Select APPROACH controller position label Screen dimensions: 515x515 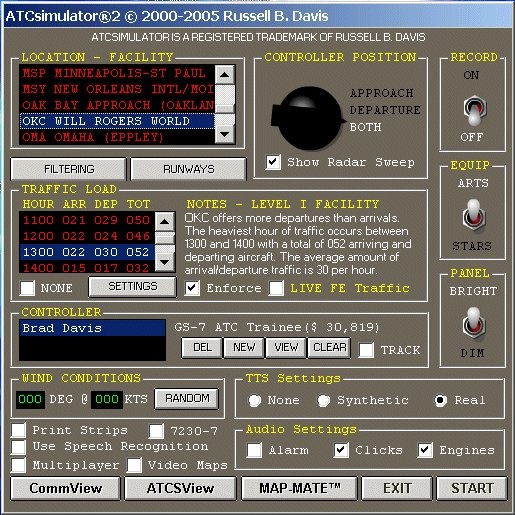click(x=382, y=93)
